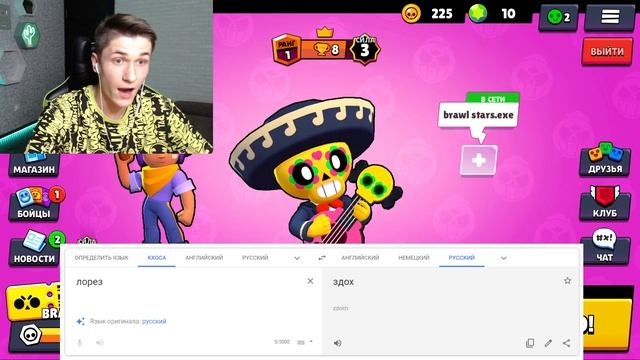640x360 pixels.
Task: Swap the translation languages
Action: (322, 258)
